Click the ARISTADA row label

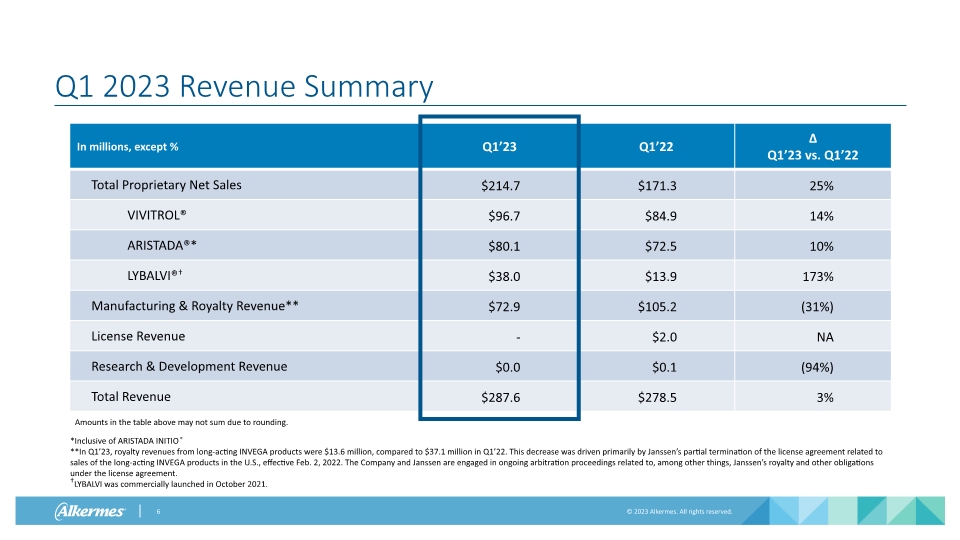161,245
